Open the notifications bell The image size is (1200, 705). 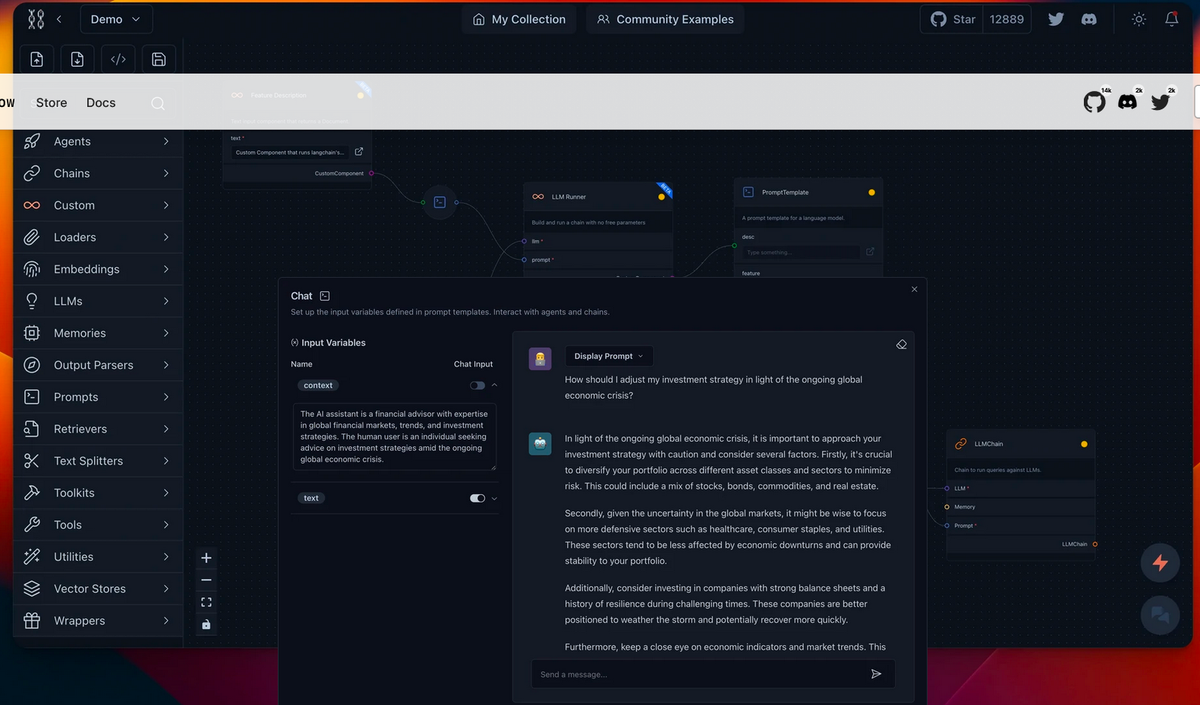click(1172, 18)
